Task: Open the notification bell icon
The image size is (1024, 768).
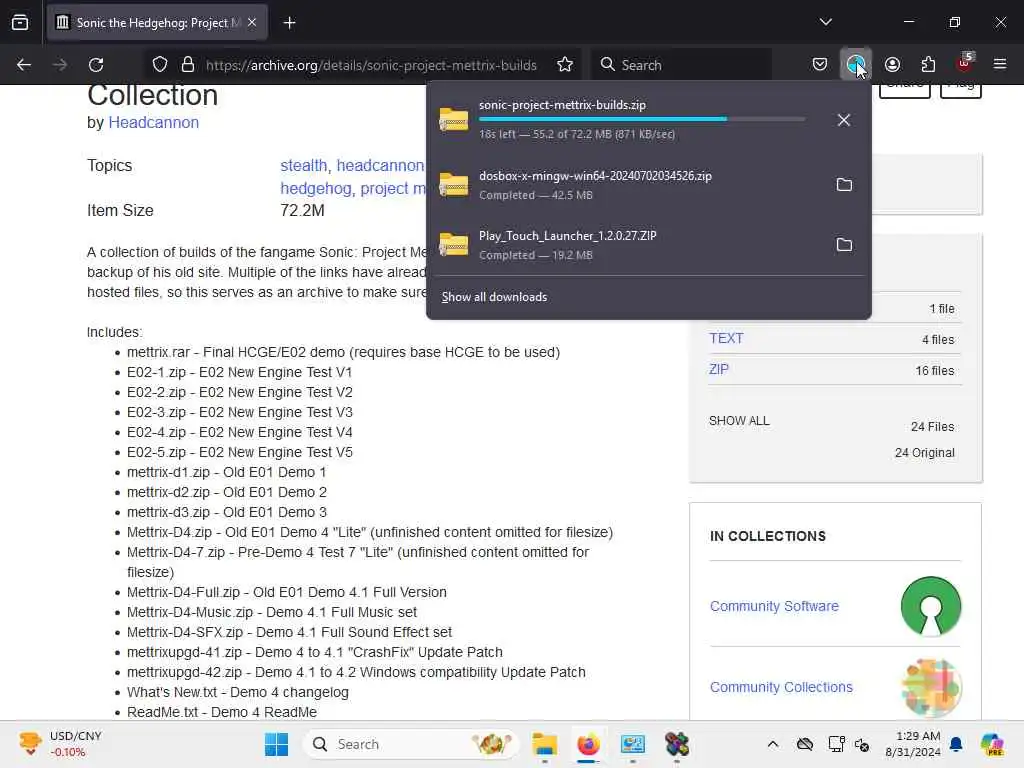Action: tap(956, 744)
